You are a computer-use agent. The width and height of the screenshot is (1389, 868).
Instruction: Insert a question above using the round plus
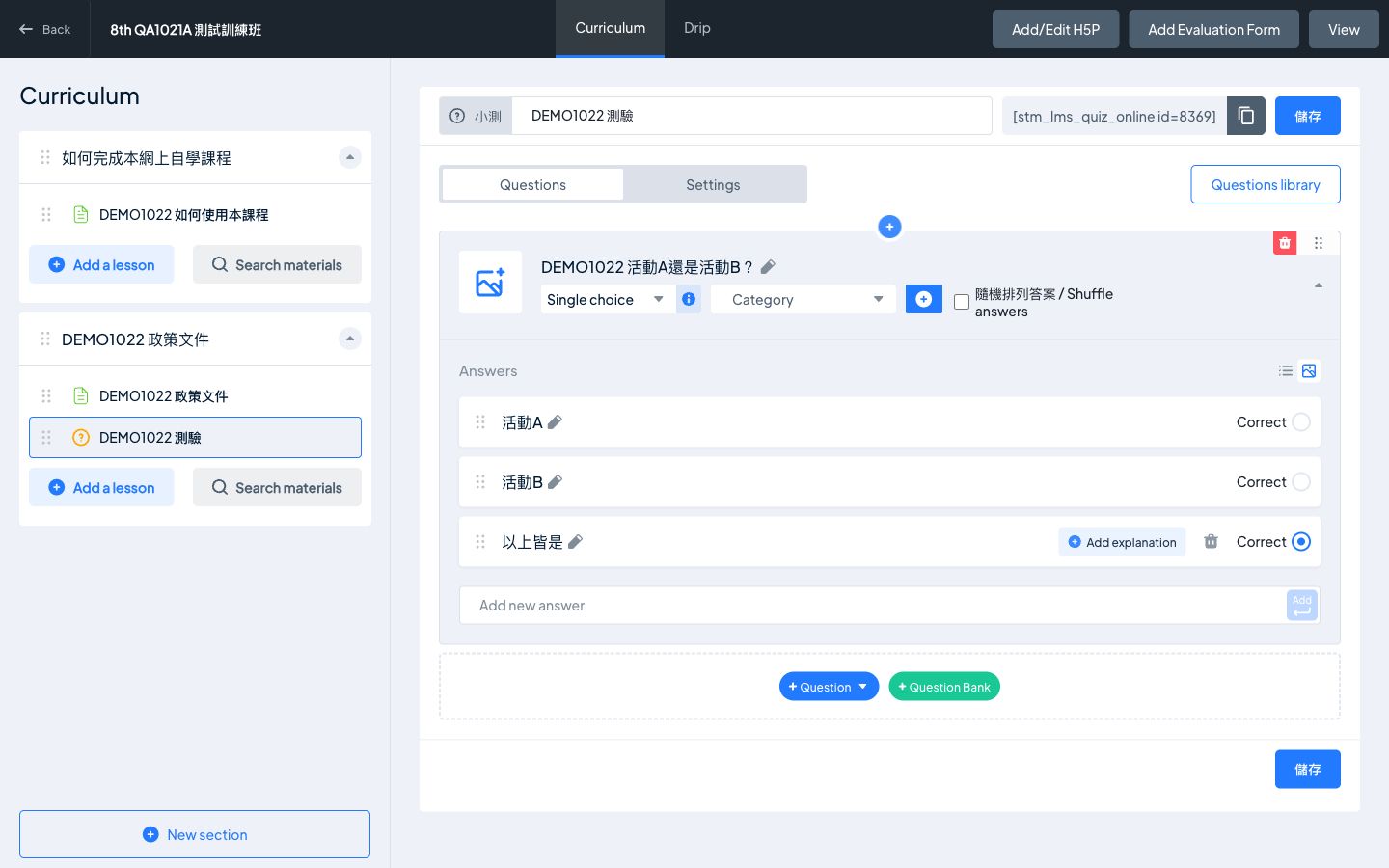click(x=889, y=227)
